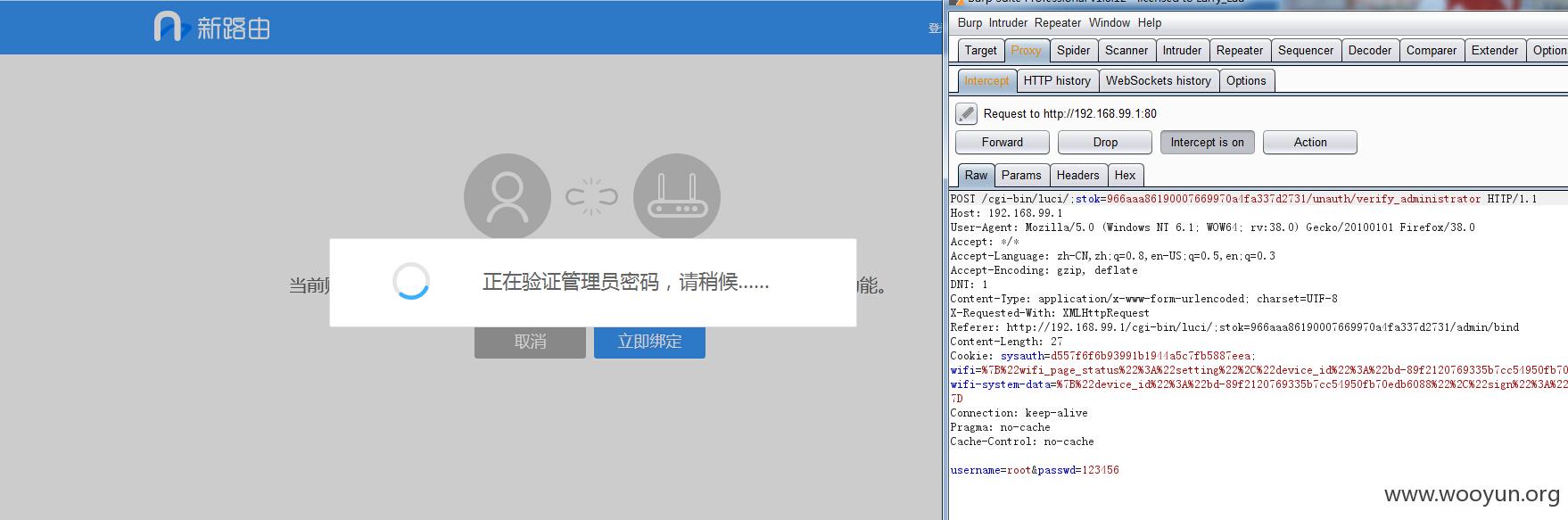Click the Cache-Control: no-cache line

click(1021, 442)
